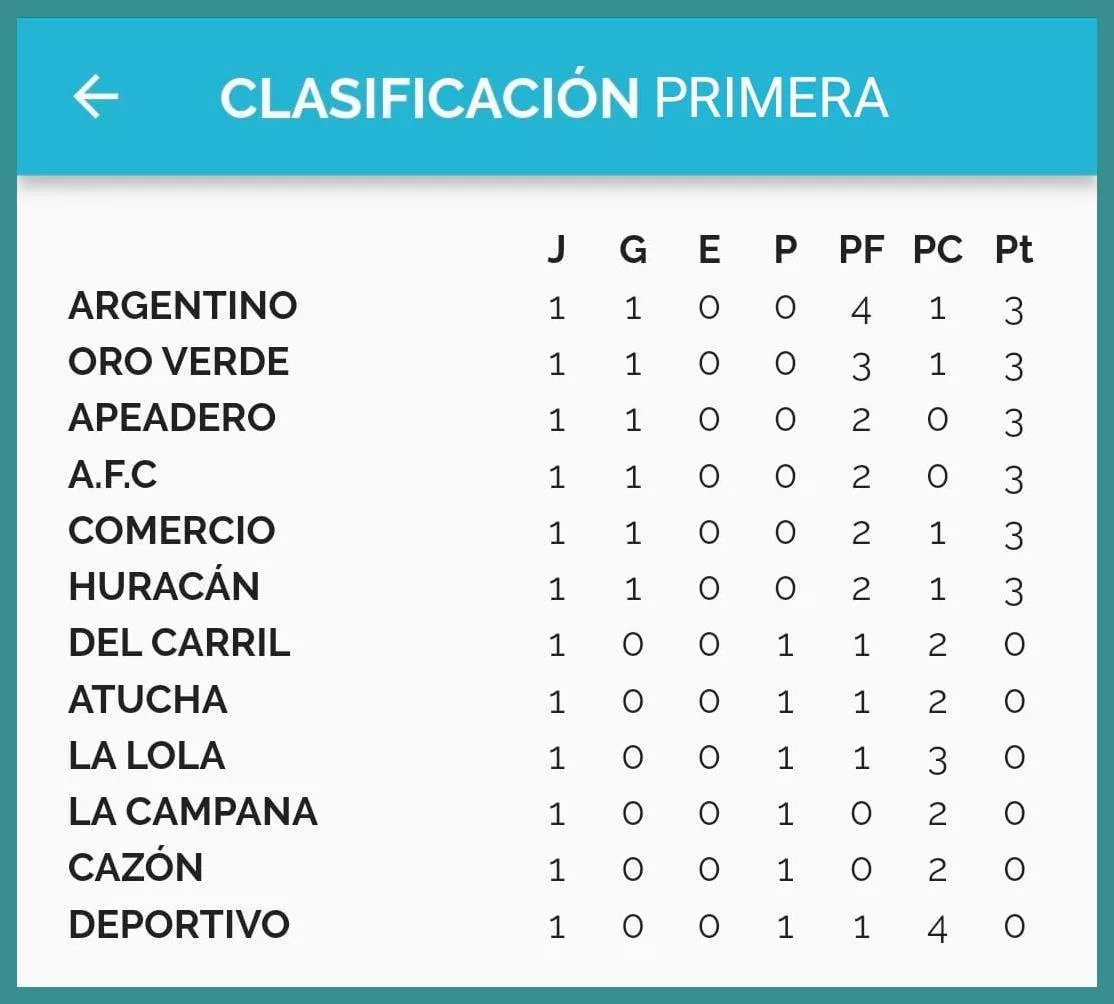Viewport: 1114px width, 1004px height.
Task: Click the J column header
Action: point(556,249)
